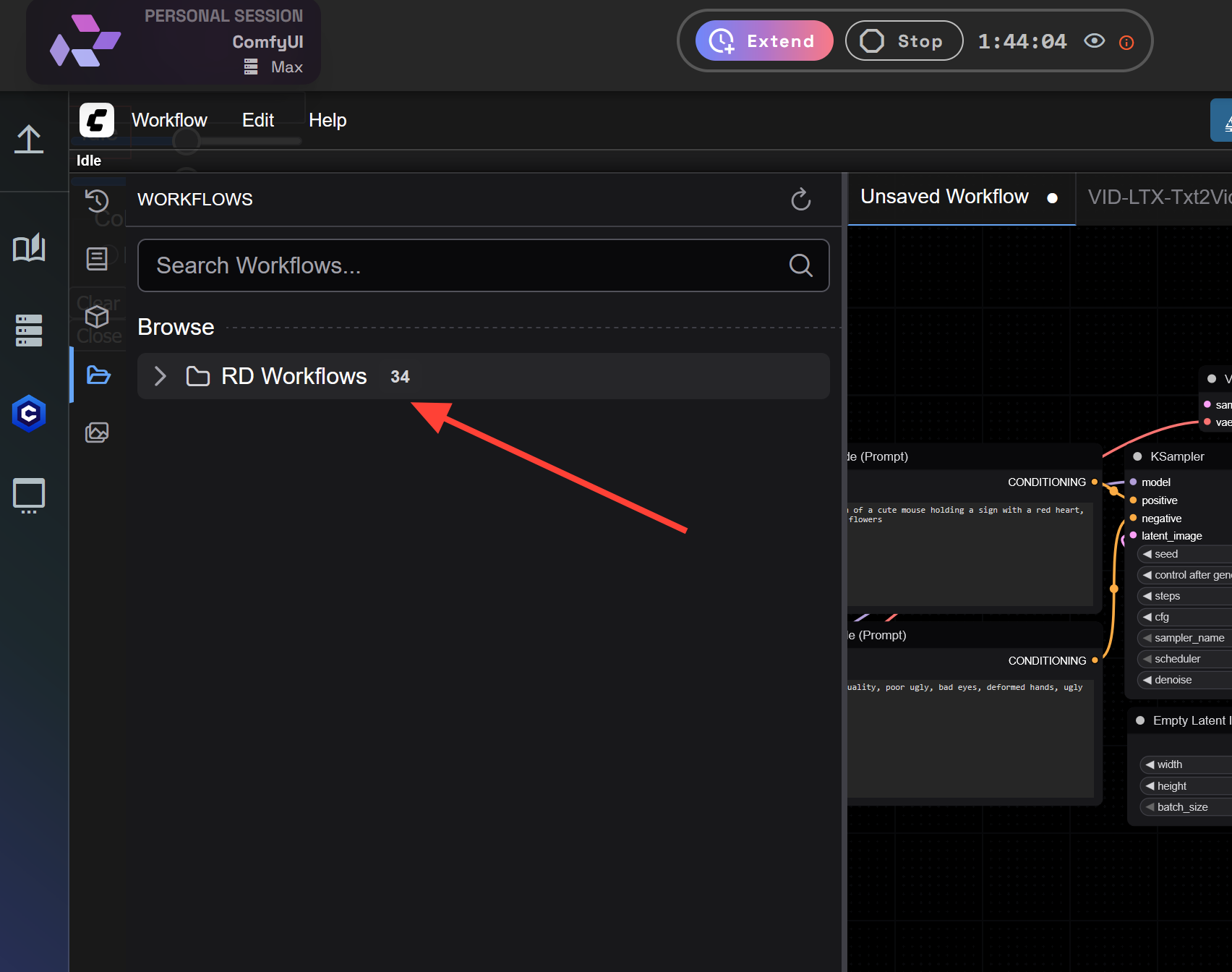Open the node library sidebar panel
The height and width of the screenshot is (972, 1232).
click(x=98, y=257)
